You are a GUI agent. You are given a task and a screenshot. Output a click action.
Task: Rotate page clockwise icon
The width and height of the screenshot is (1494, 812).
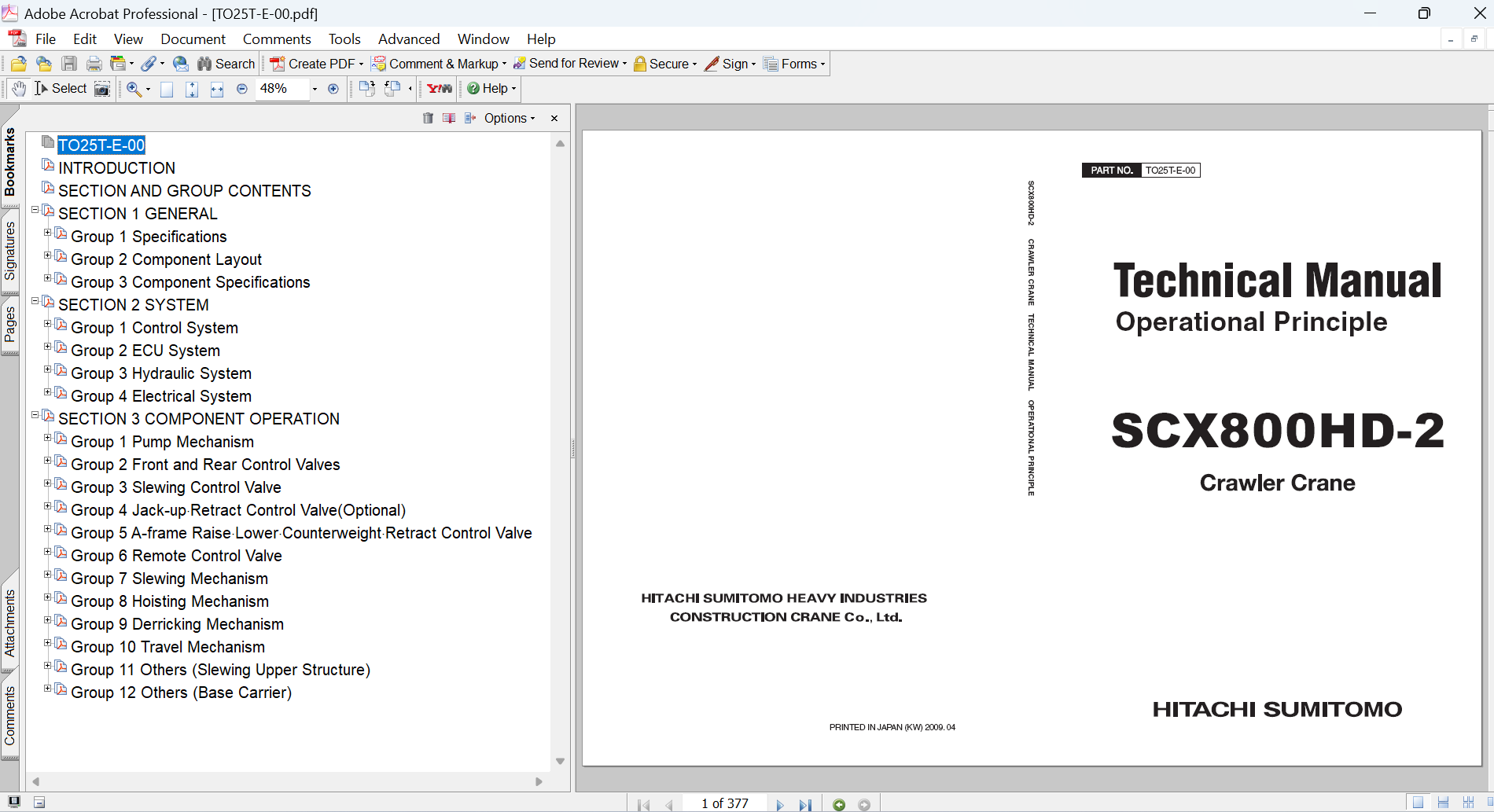coord(367,89)
